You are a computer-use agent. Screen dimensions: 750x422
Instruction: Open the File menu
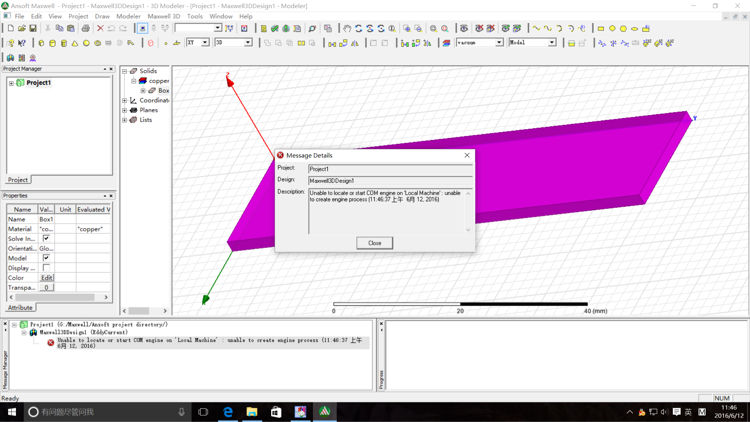(19, 16)
